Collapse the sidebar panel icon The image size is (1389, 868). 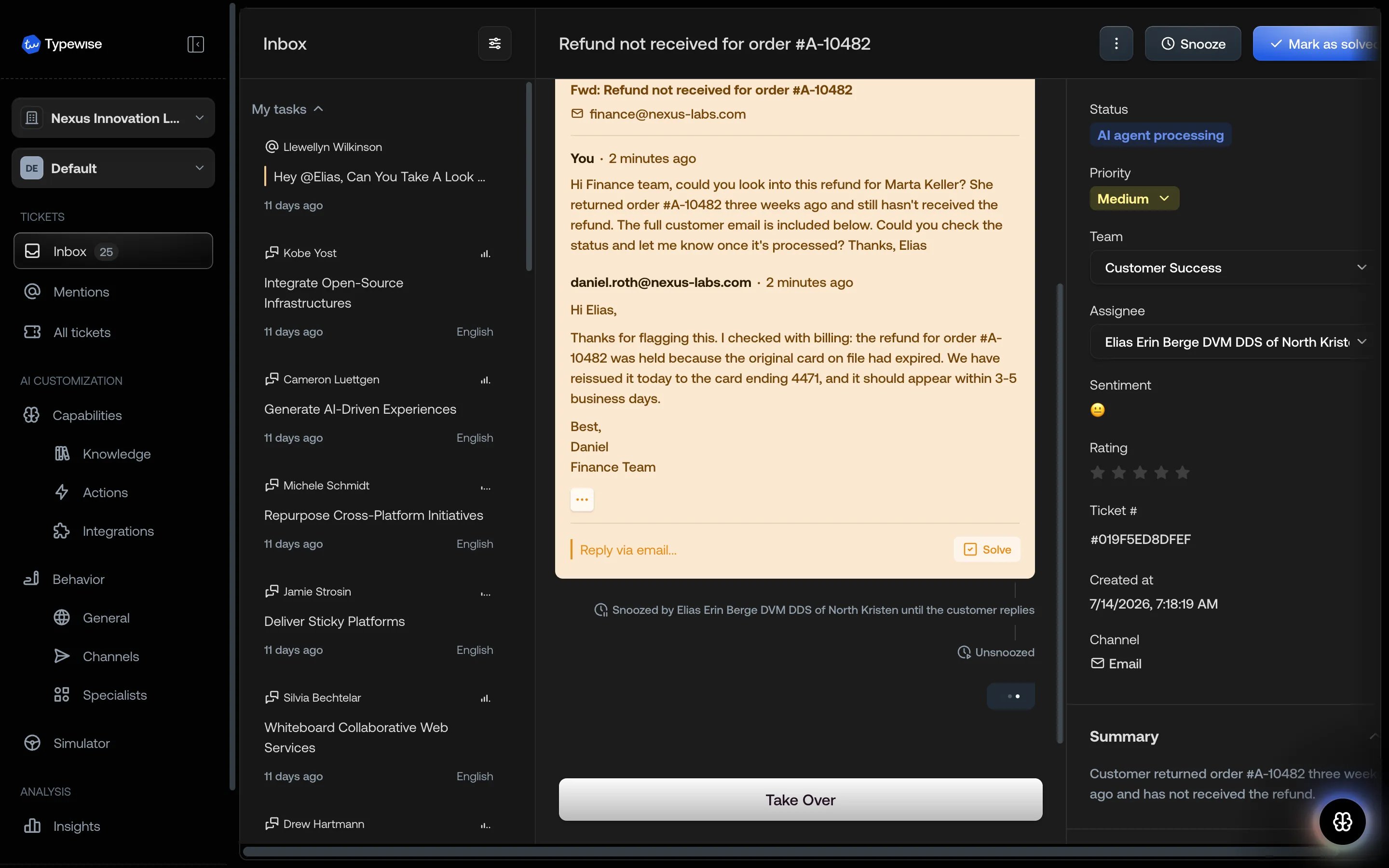click(196, 44)
